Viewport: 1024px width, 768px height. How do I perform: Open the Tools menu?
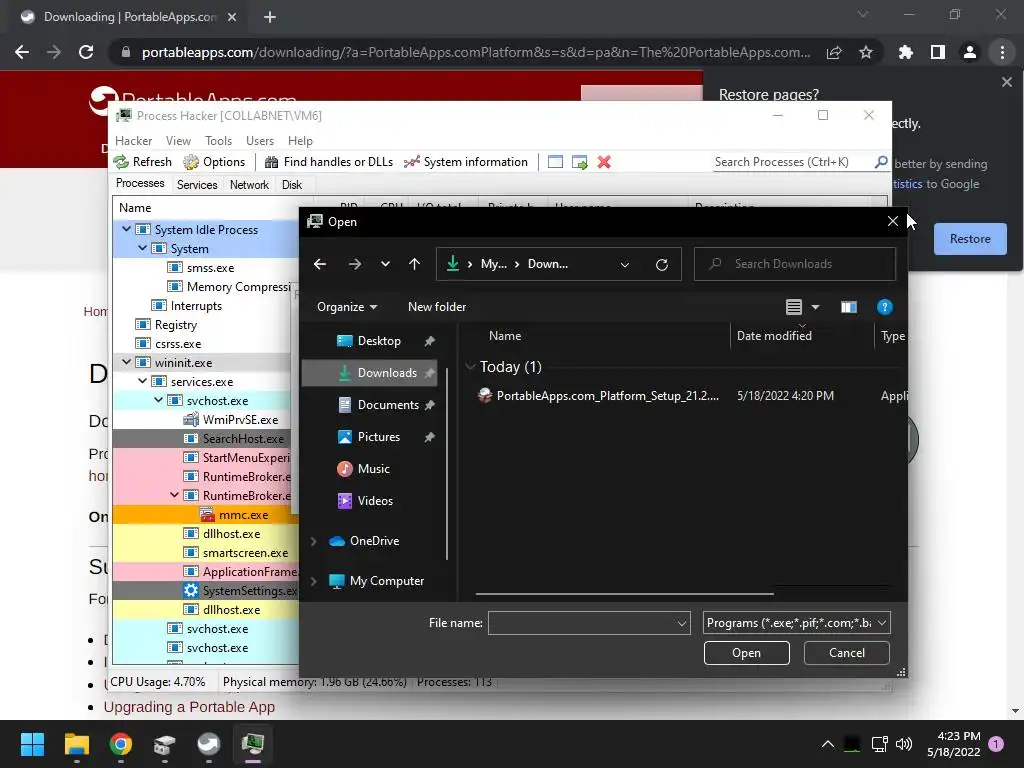coord(218,140)
